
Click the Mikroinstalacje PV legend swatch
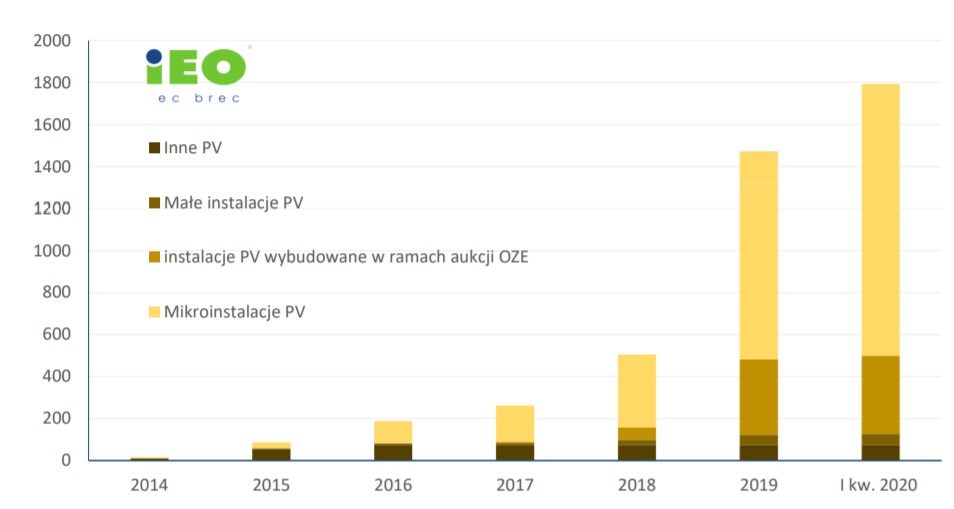(154, 312)
